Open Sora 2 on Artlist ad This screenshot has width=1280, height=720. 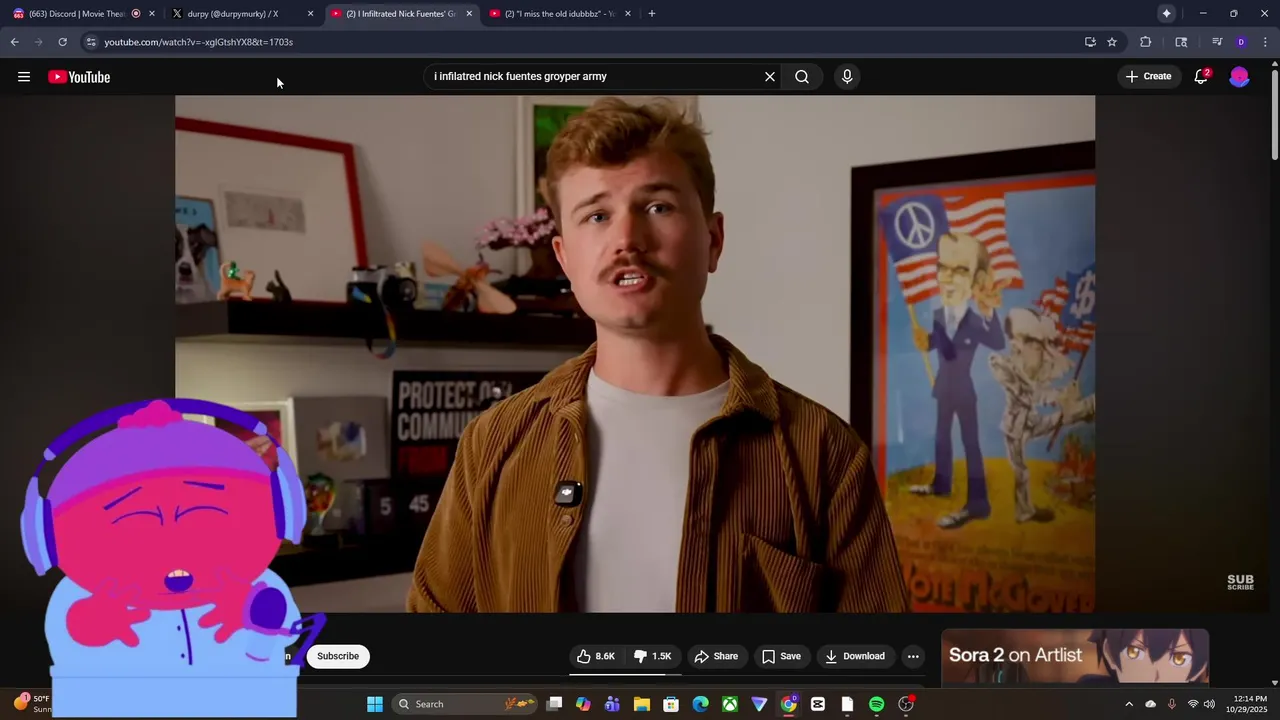[1075, 657]
